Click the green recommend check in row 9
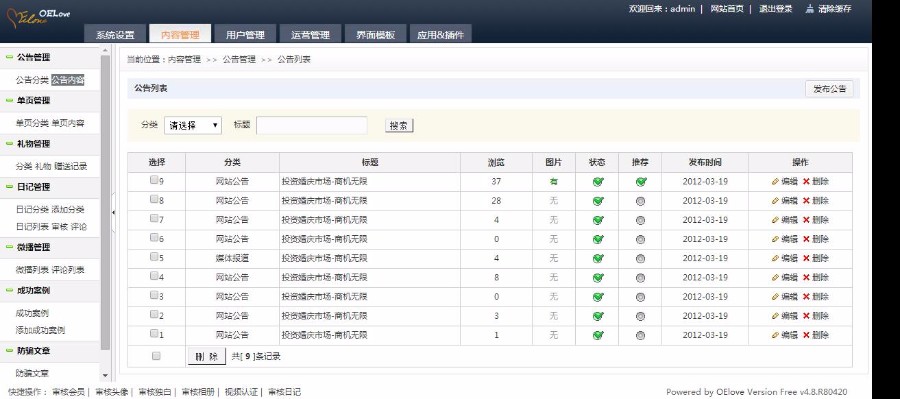 coord(641,182)
